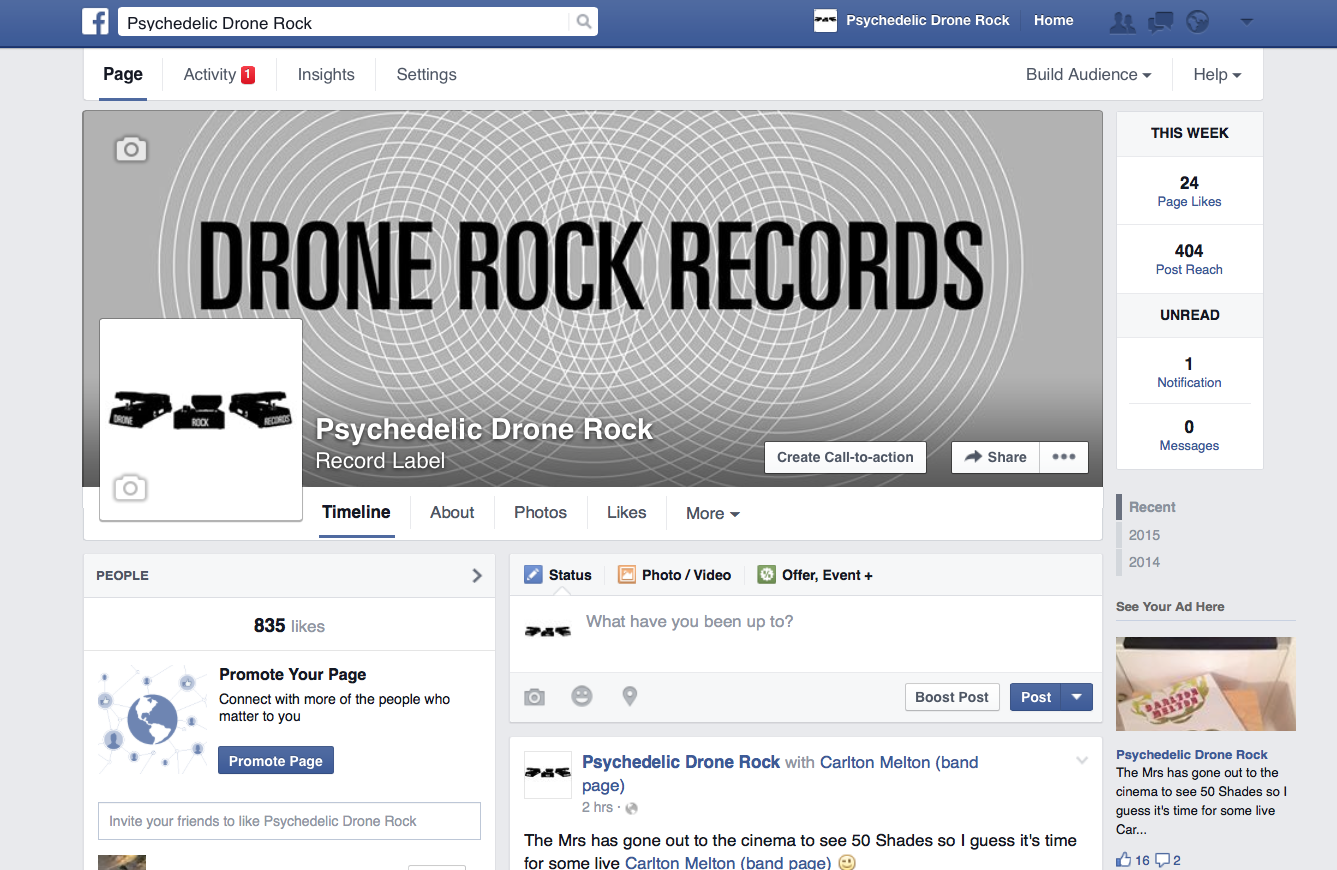Open the post options chevron

click(1081, 761)
